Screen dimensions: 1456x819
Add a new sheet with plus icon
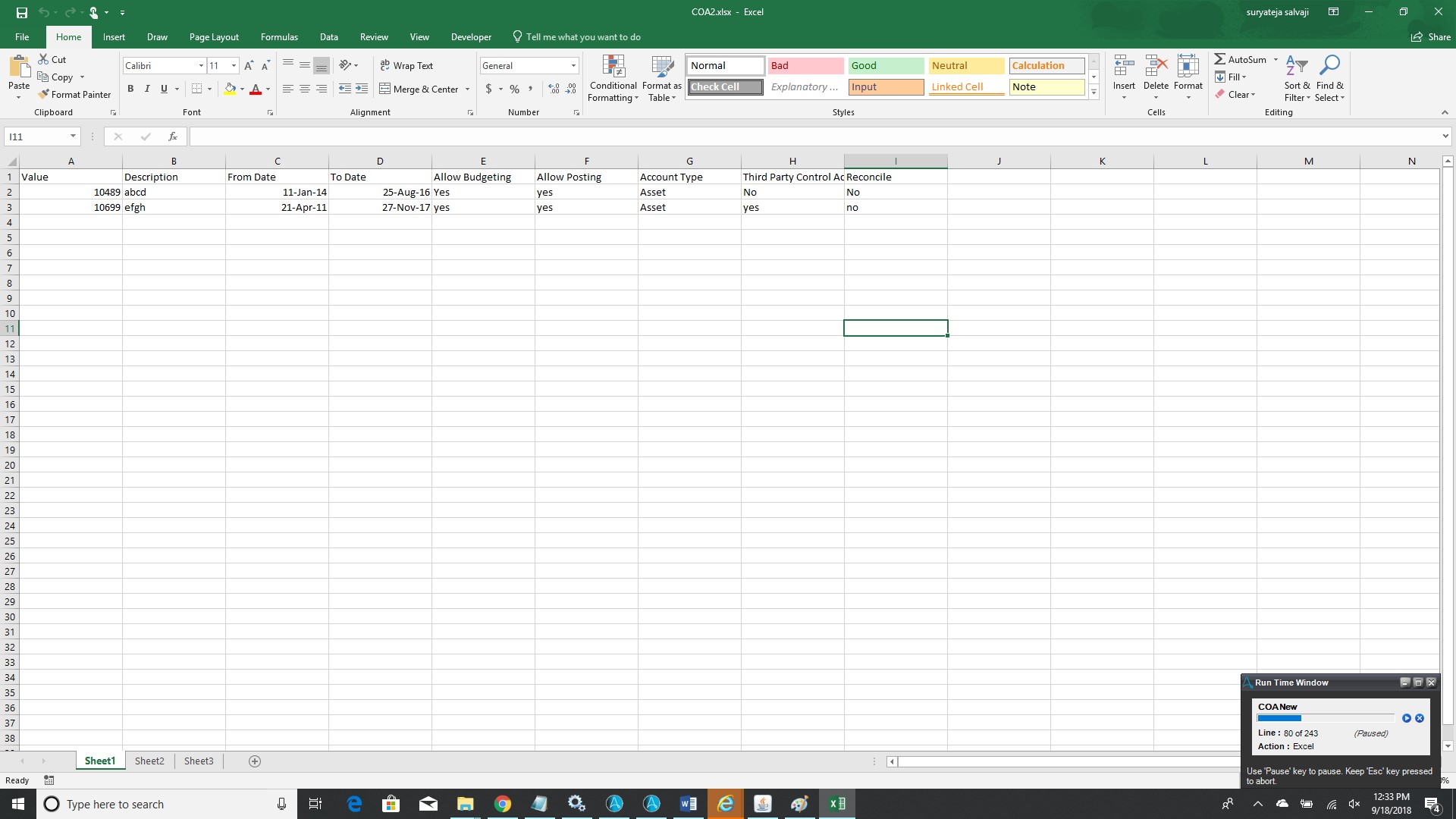[x=255, y=761]
